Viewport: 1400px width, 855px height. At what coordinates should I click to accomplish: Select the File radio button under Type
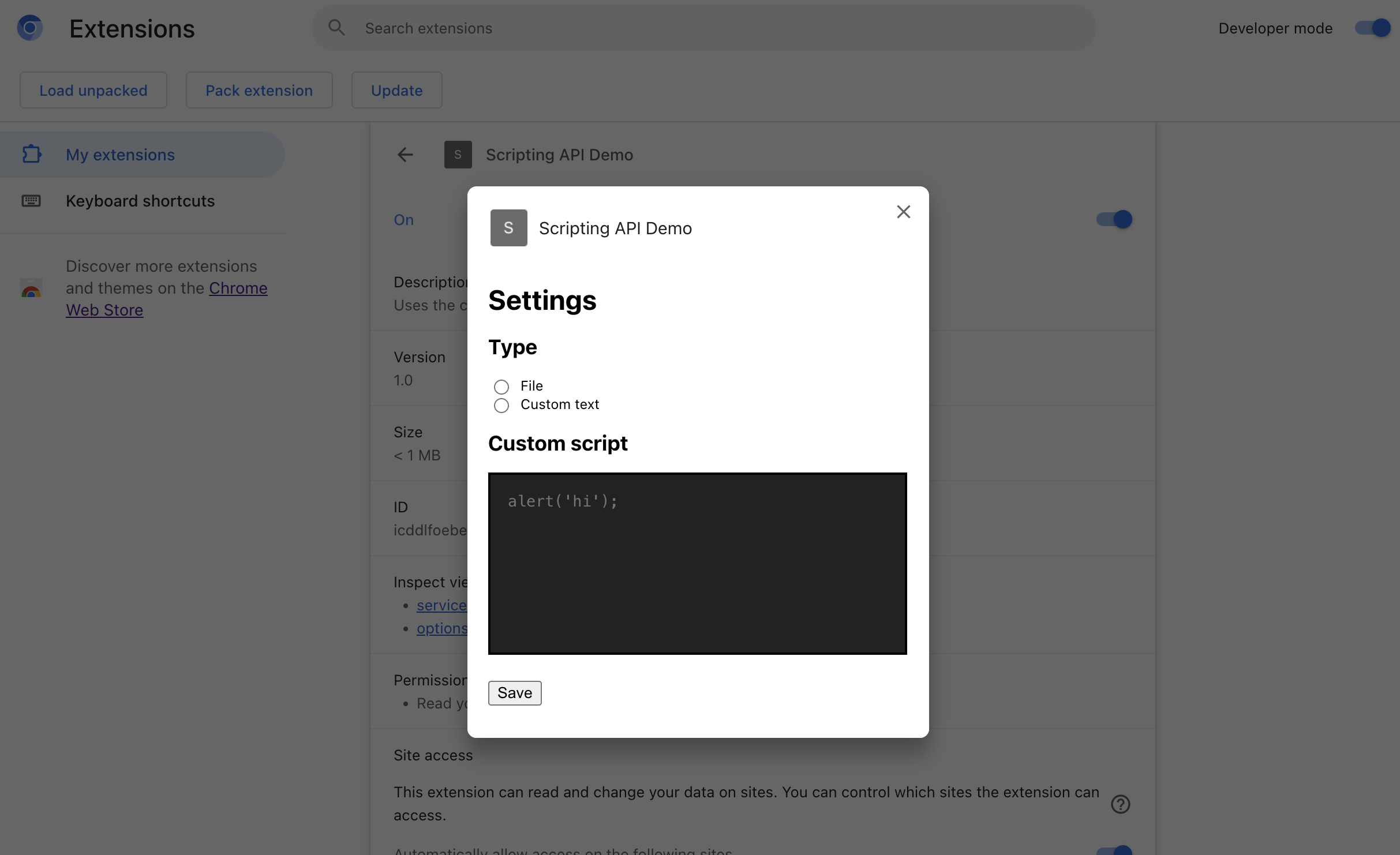tap(501, 385)
